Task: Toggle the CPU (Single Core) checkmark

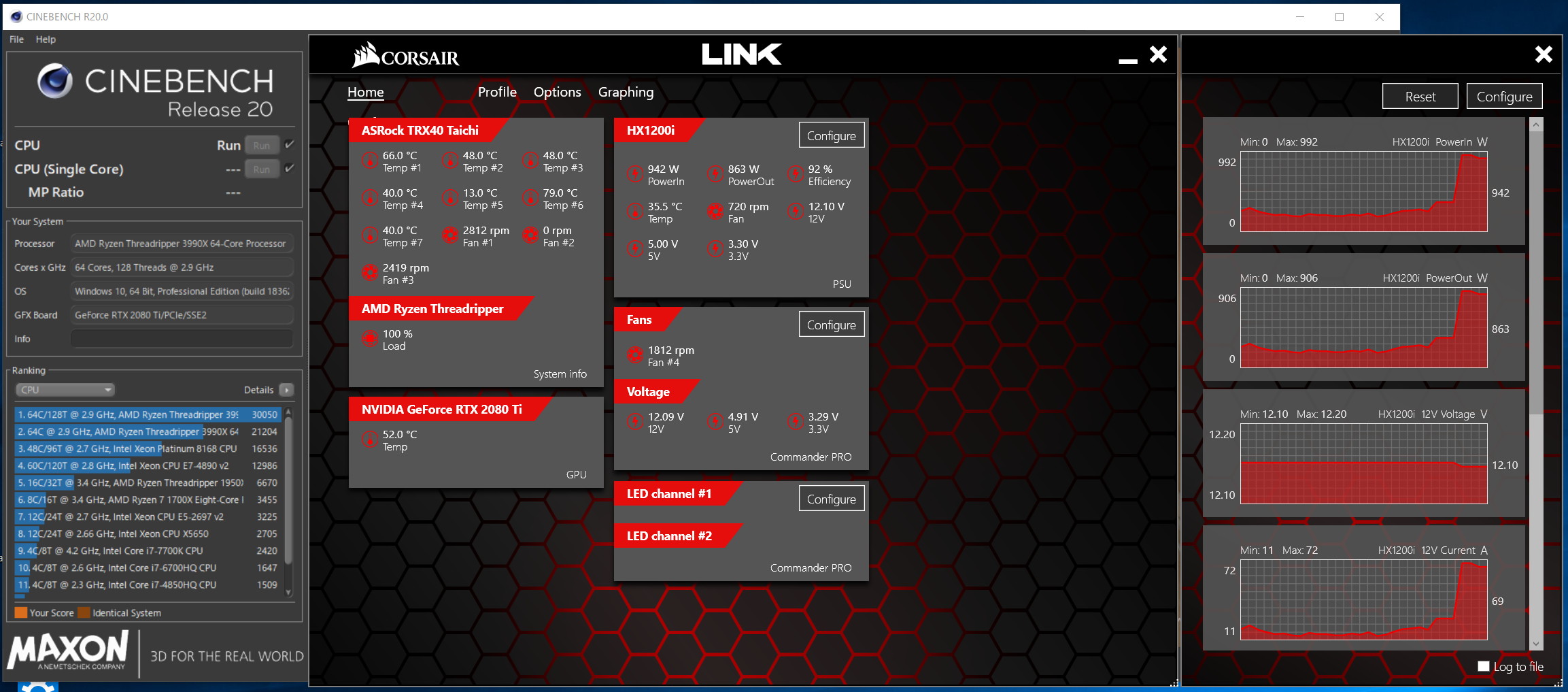Action: click(x=290, y=168)
